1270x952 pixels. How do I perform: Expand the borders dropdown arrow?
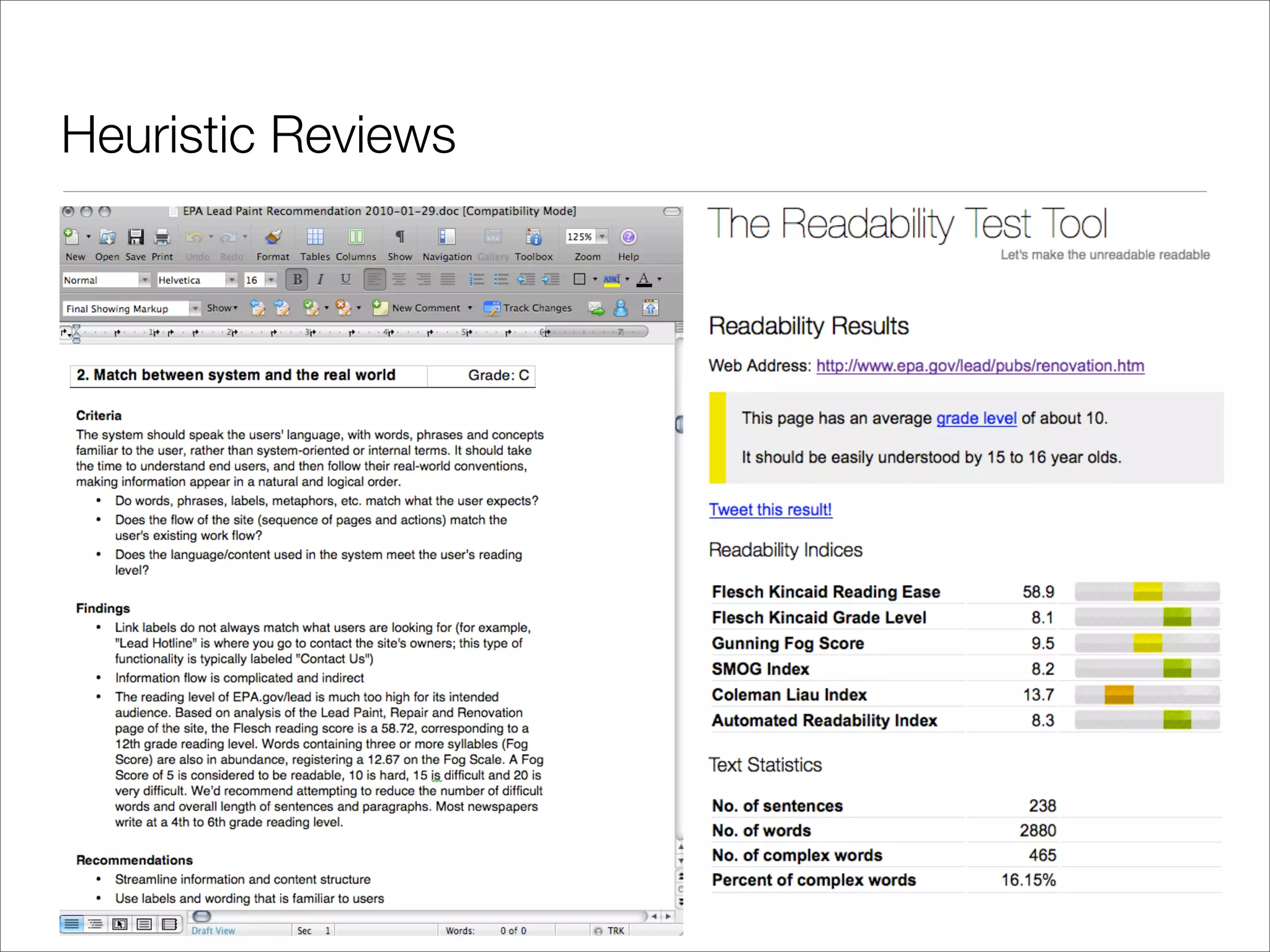595,280
